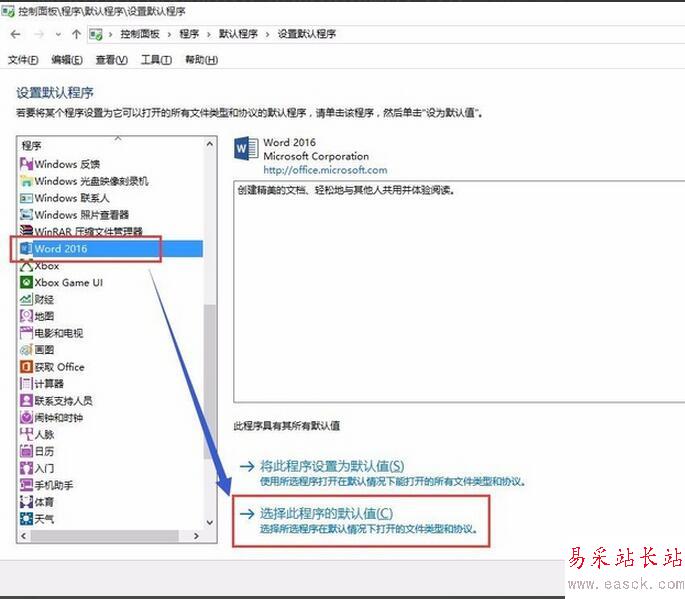Image resolution: width=685 pixels, height=599 pixels.
Task: Click the large Word 2016 logo in details pane
Action: (x=246, y=149)
